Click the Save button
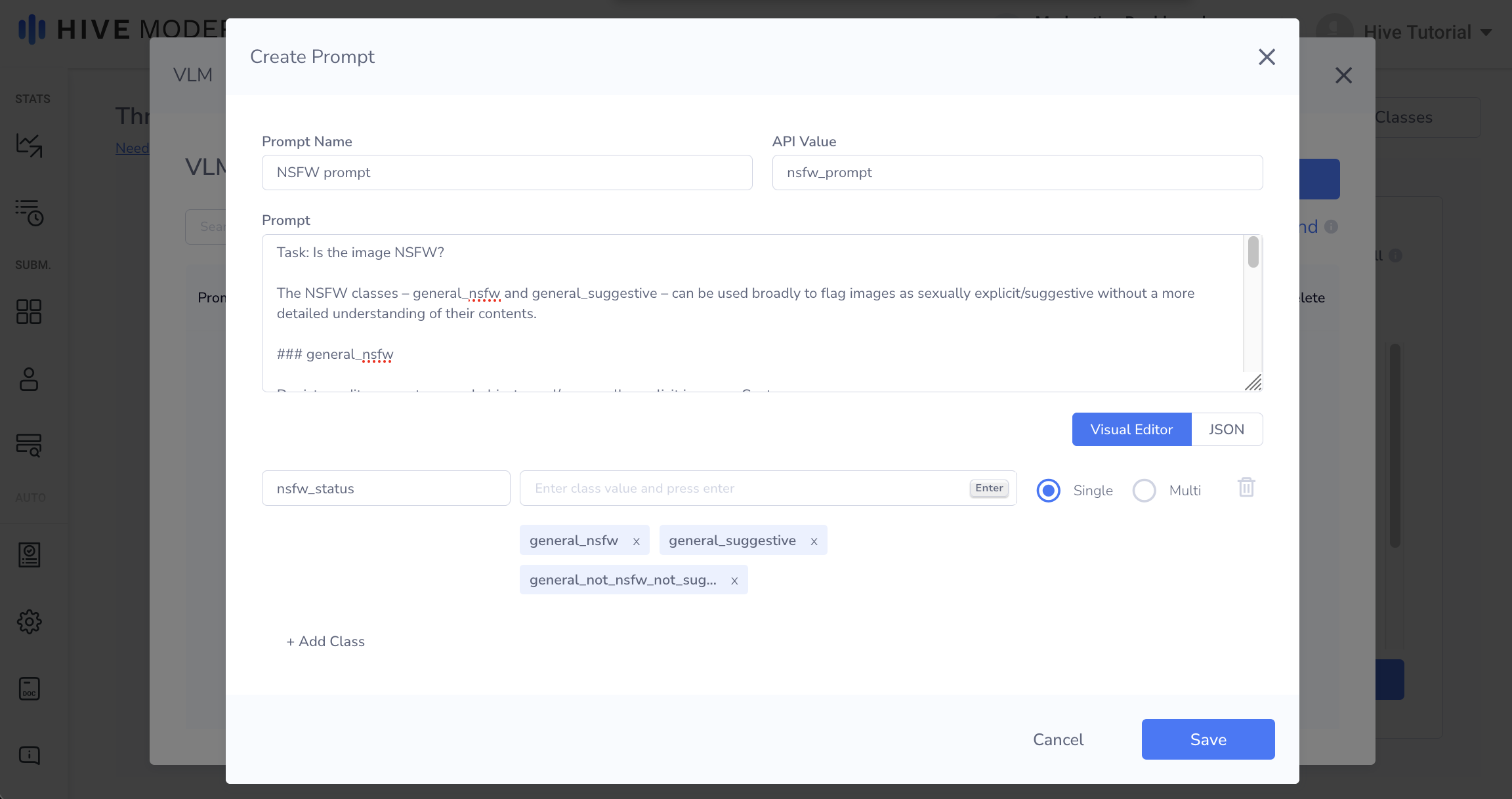 (x=1207, y=739)
